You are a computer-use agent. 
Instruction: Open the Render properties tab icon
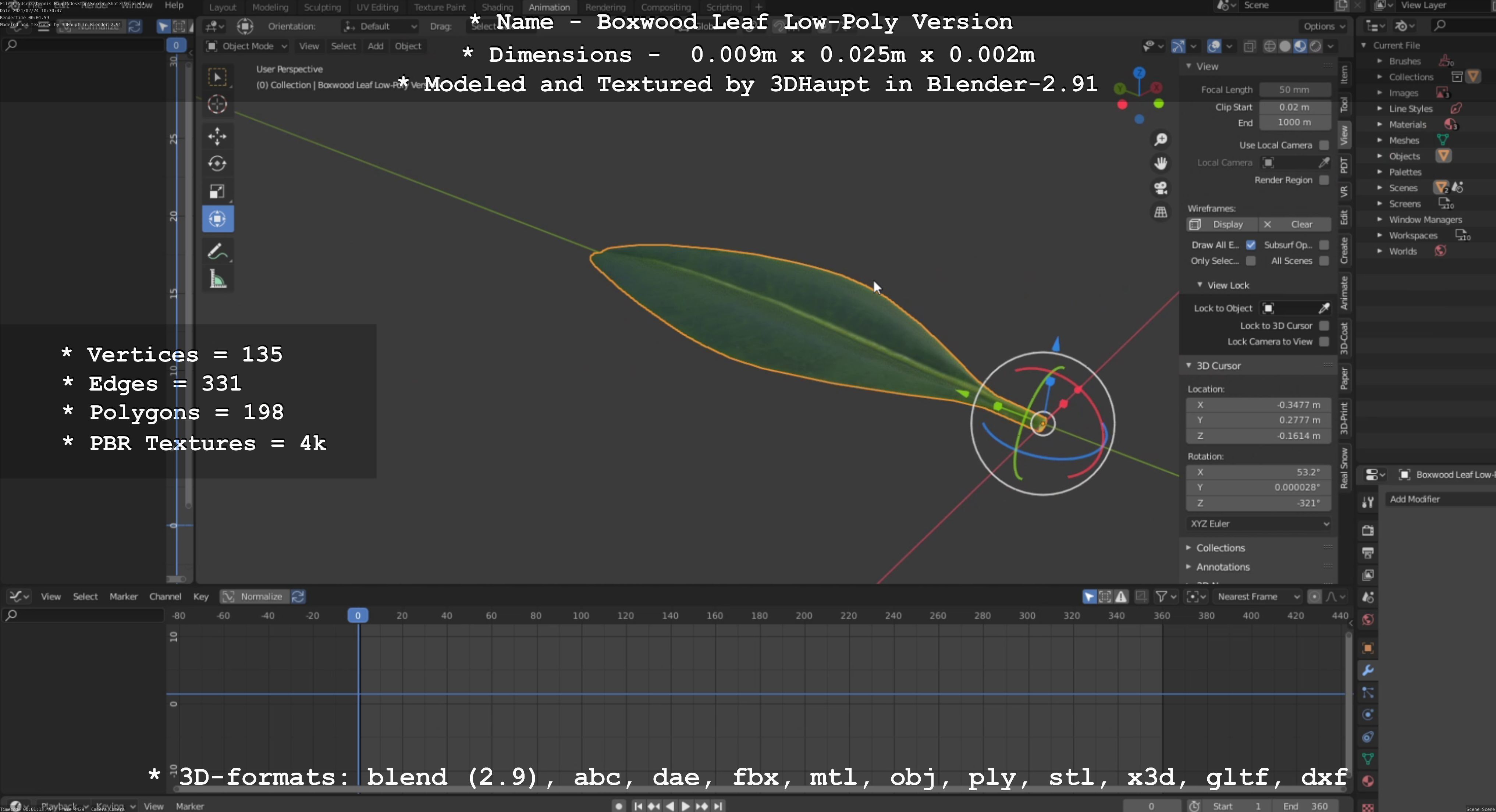(1368, 530)
